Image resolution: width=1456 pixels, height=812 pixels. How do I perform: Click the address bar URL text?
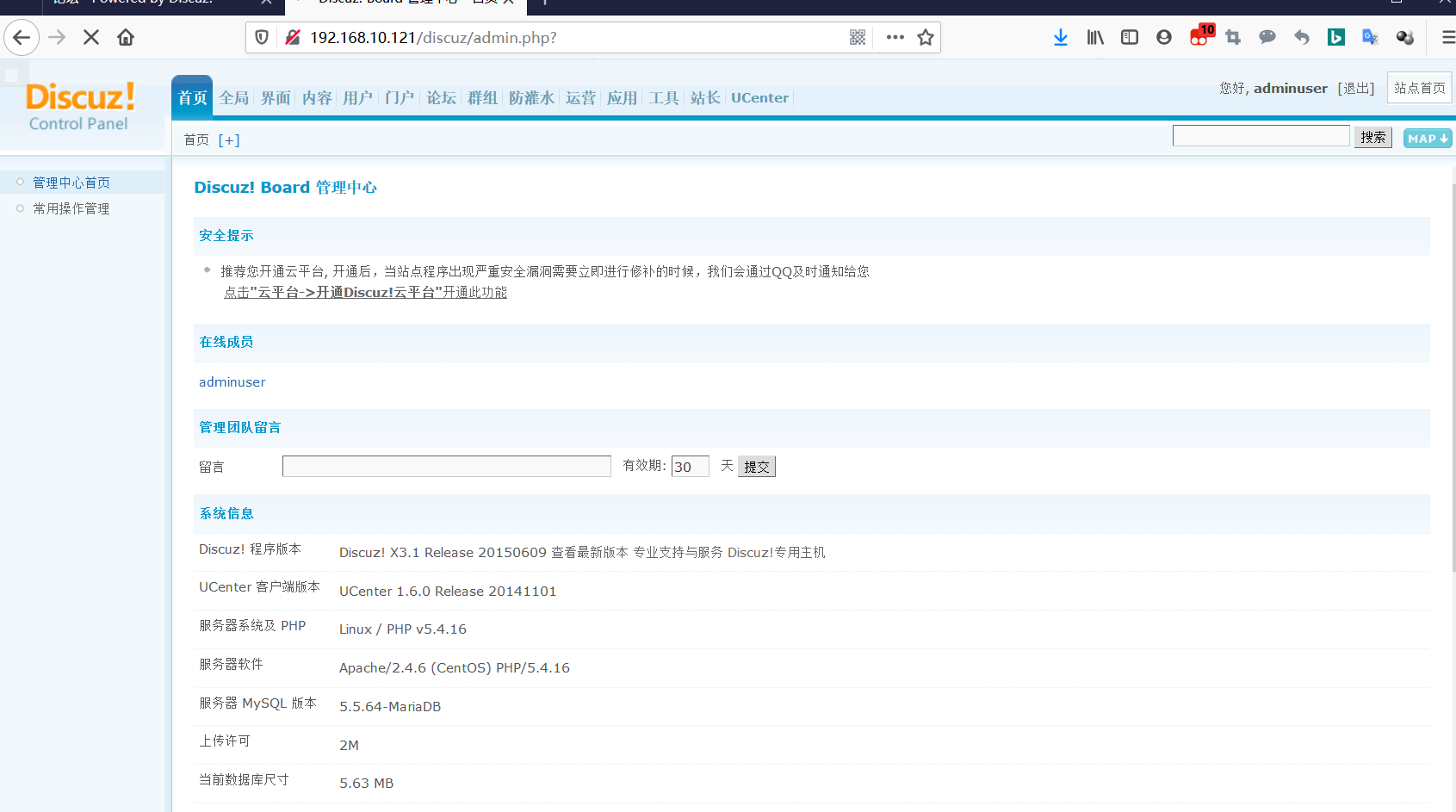[433, 38]
